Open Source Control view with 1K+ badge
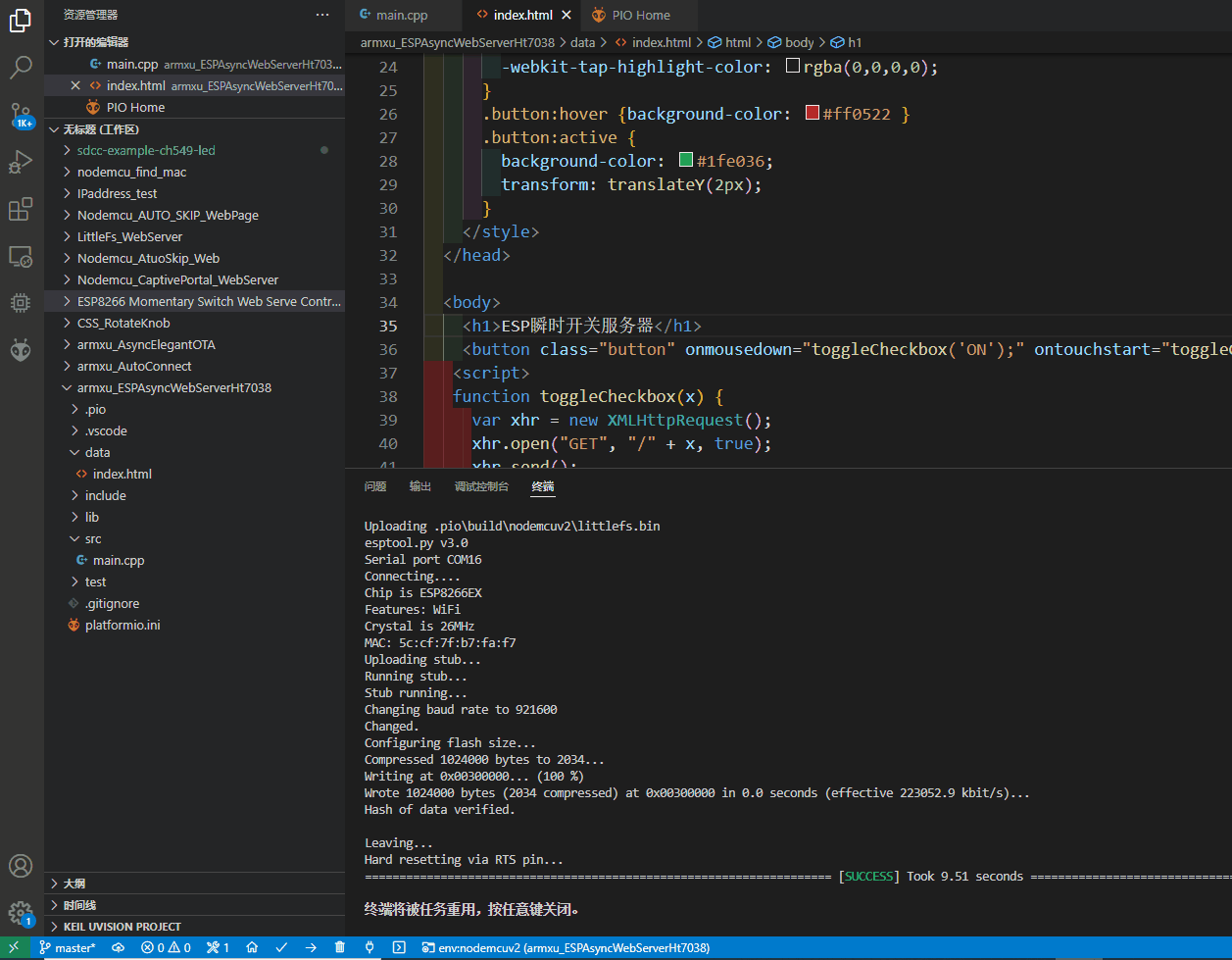1232x960 pixels. pyautogui.click(x=21, y=115)
